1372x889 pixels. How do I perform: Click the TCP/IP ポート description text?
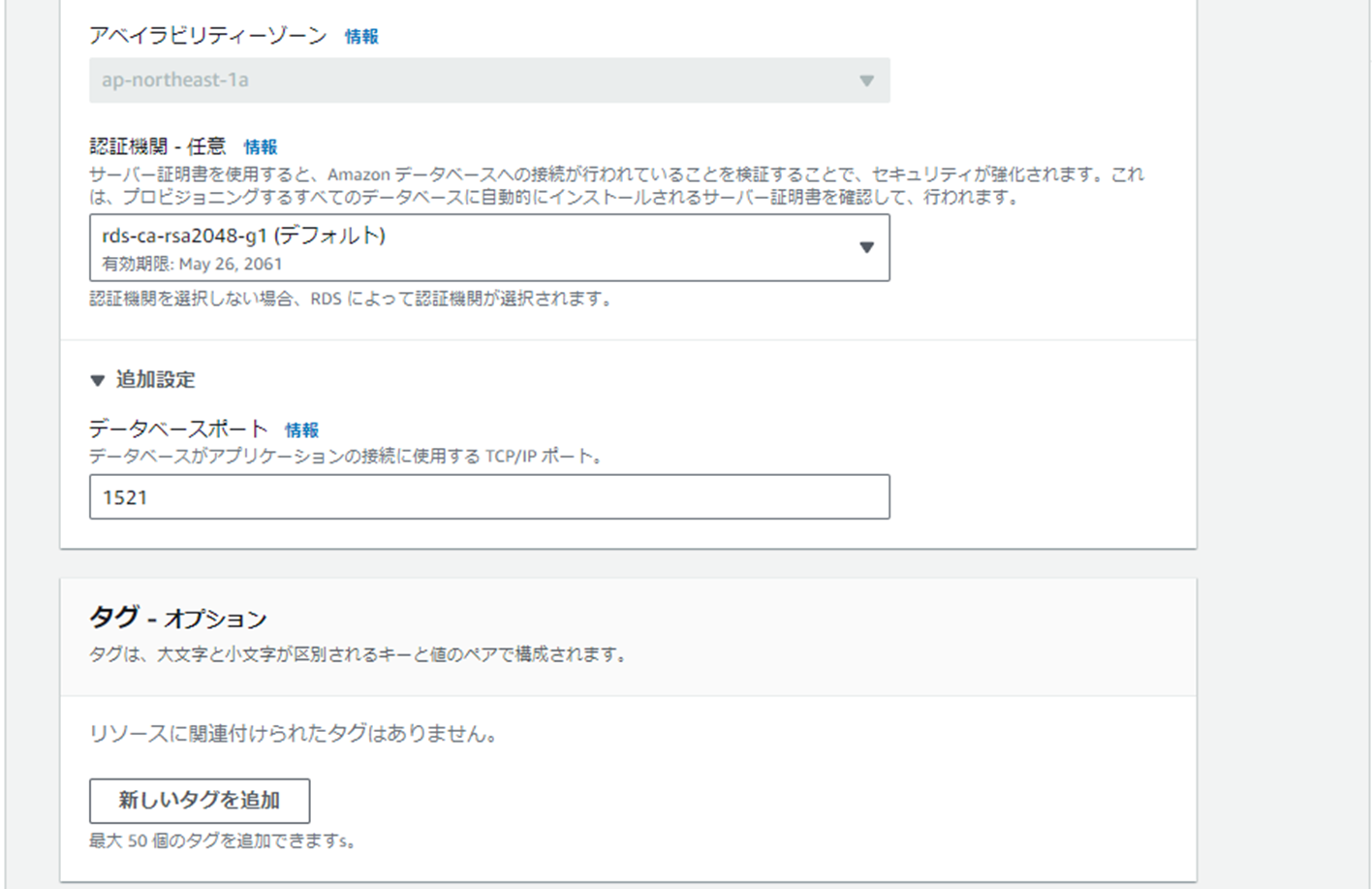tap(346, 457)
